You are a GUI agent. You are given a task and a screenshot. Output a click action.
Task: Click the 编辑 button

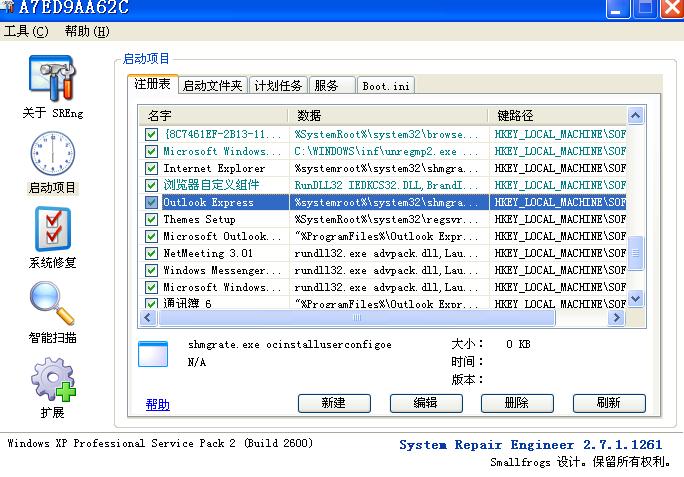(426, 403)
